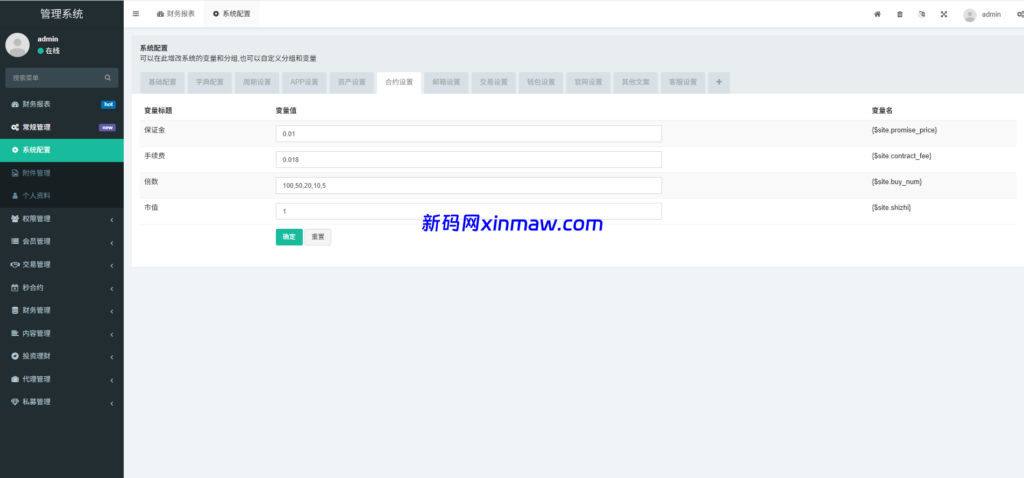Viewport: 1024px width, 478px height.
Task: Open the gears settings icon at far right
Action: (x=1020, y=14)
